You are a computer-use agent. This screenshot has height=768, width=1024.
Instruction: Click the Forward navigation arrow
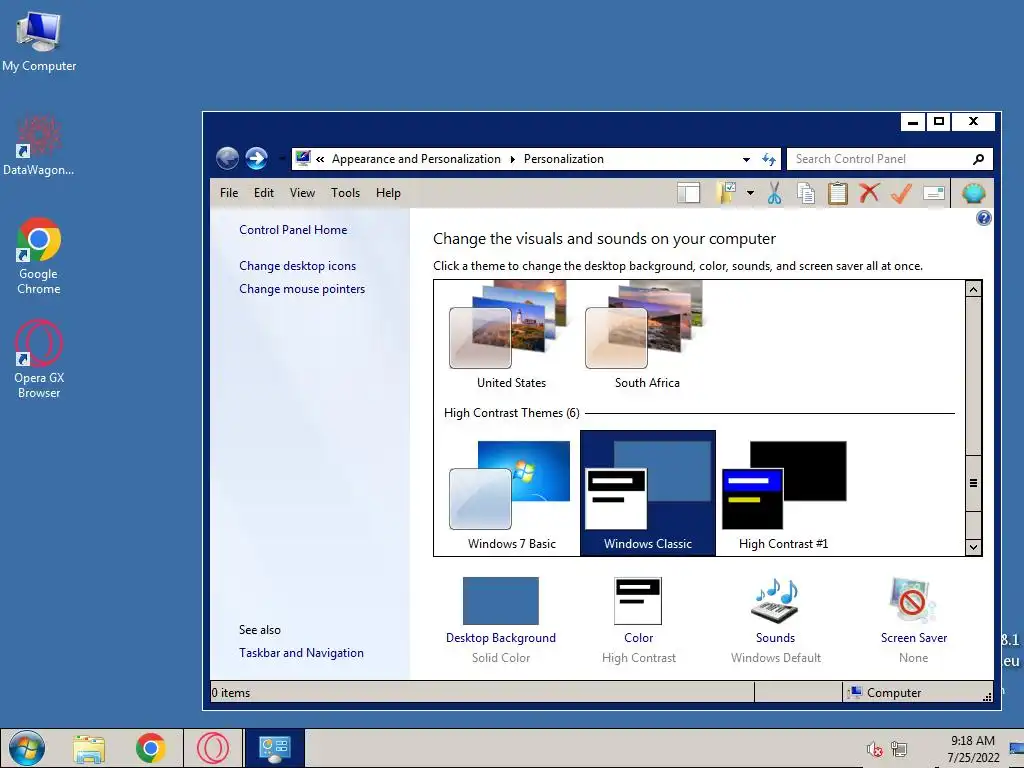point(256,158)
